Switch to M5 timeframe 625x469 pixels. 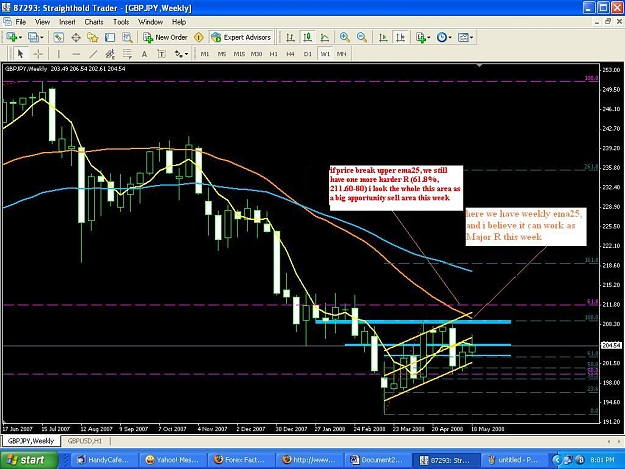(x=222, y=54)
